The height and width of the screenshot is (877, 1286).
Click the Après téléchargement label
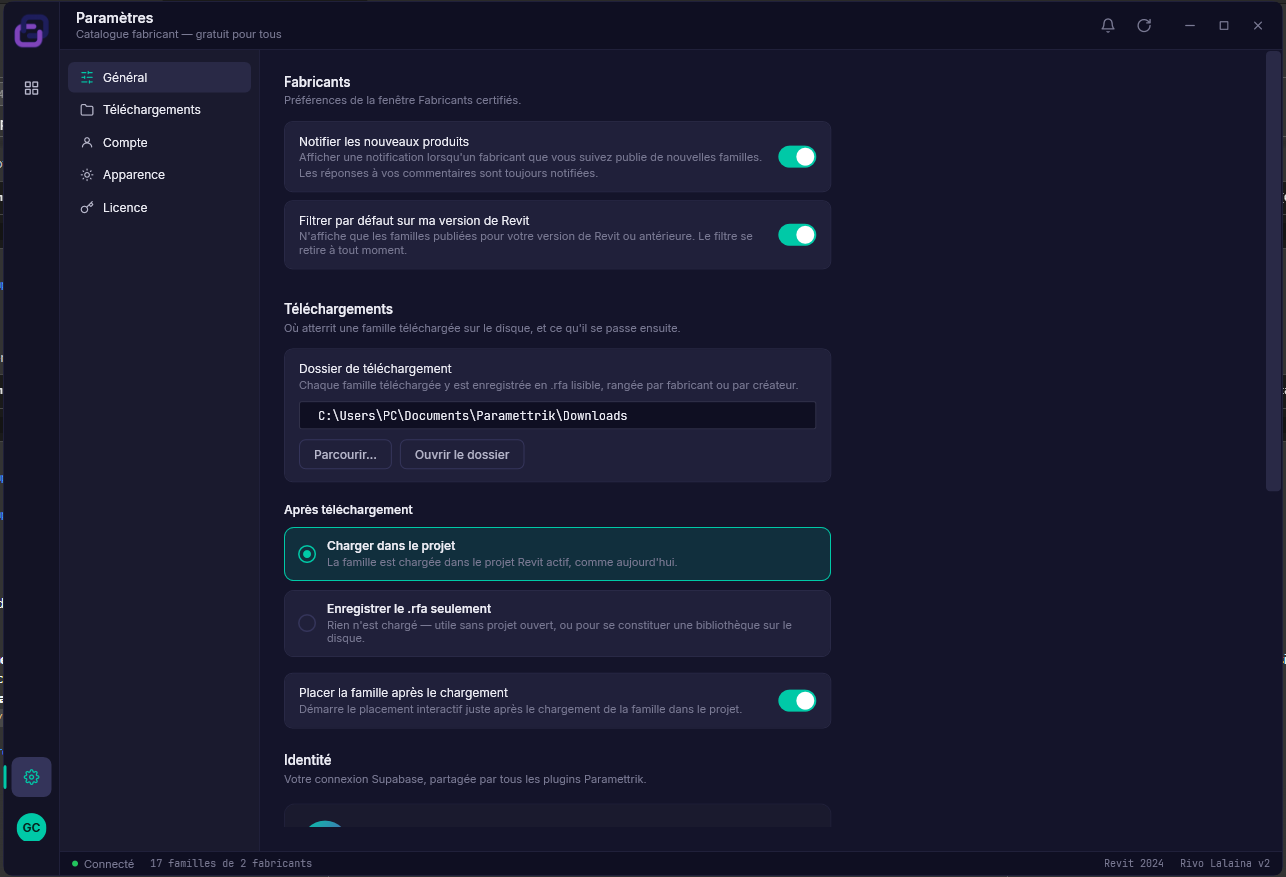[348, 510]
